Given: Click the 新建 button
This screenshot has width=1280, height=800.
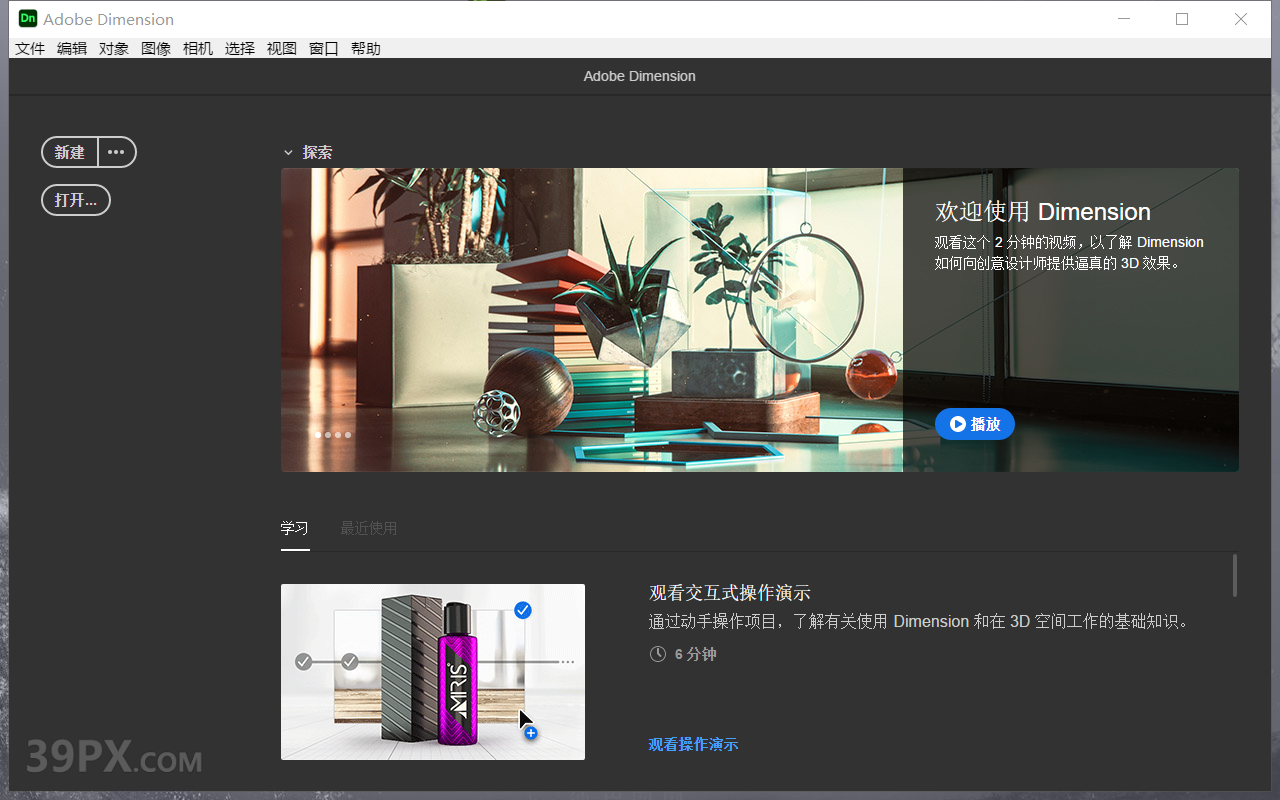Looking at the screenshot, I should pos(70,152).
